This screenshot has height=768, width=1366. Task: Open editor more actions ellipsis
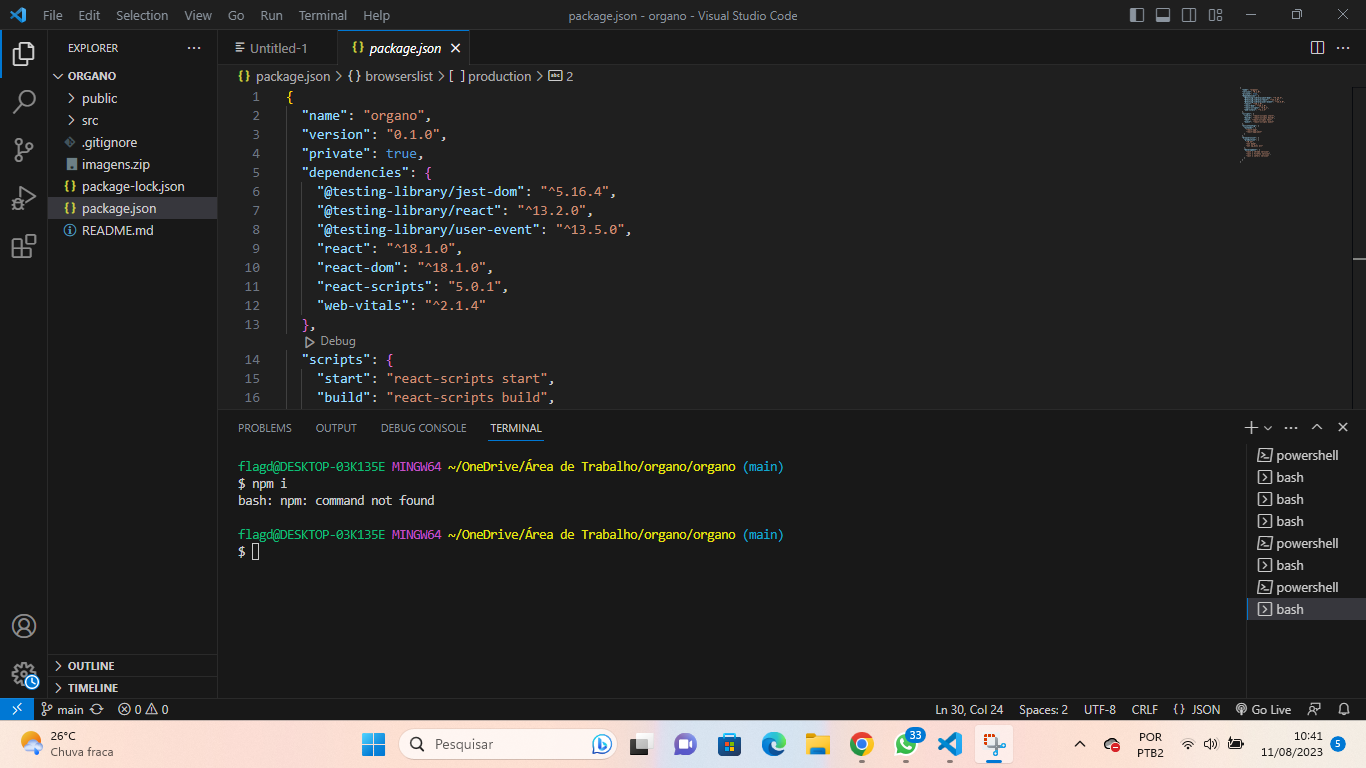[x=1343, y=48]
